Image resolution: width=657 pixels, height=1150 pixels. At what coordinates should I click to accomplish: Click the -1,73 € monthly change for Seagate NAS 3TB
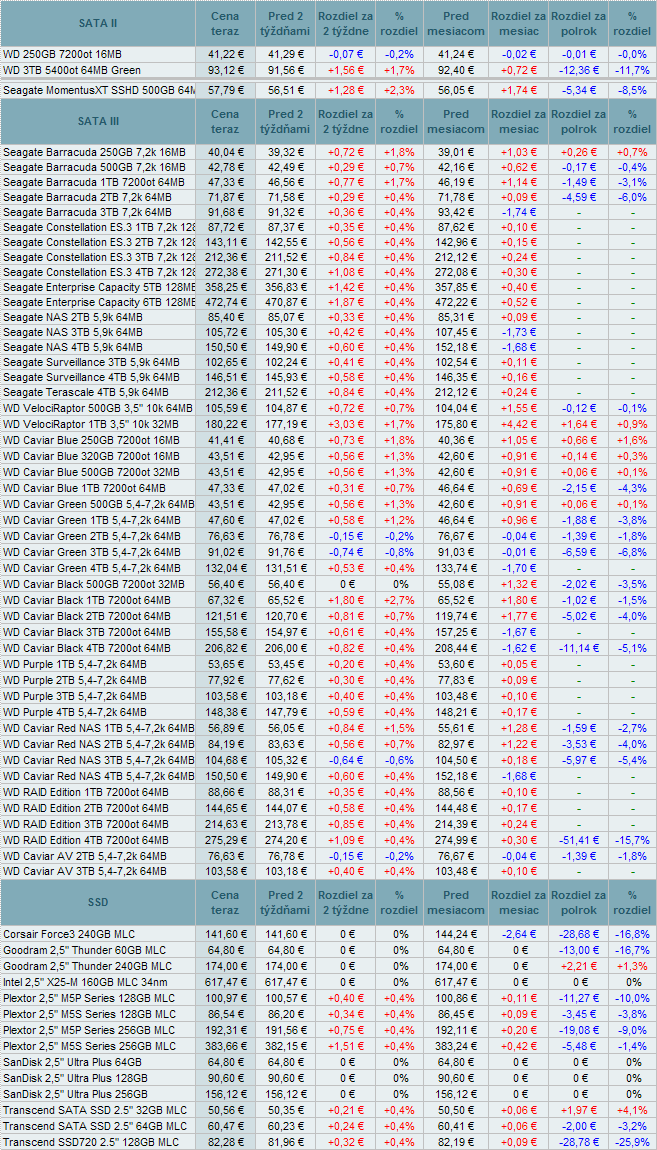[x=518, y=334]
